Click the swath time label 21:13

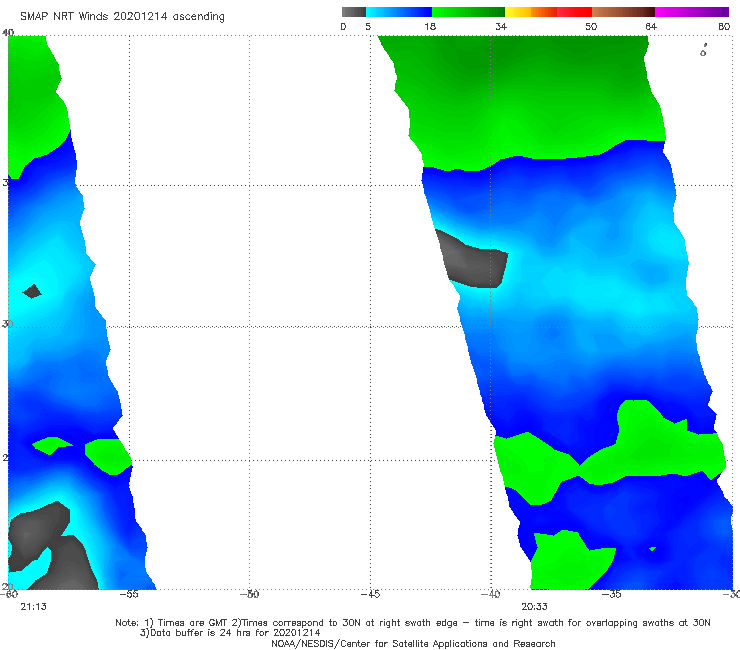click(34, 607)
